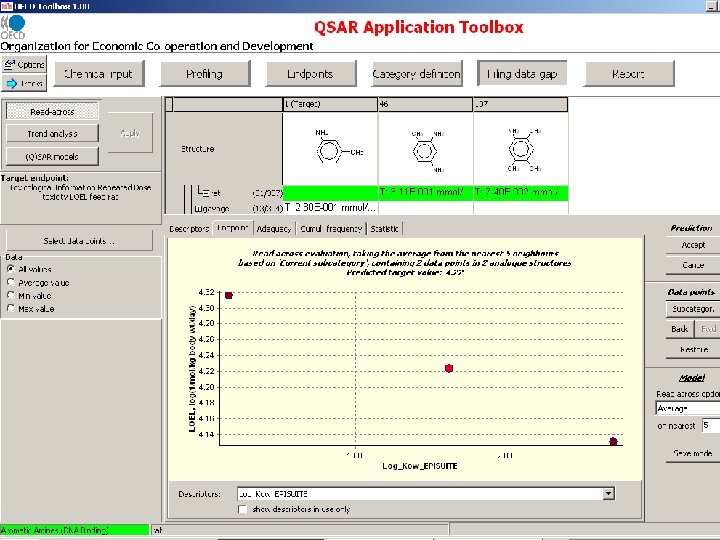720x540 pixels.
Task: Select the Average value radio option
Action: tap(11, 282)
